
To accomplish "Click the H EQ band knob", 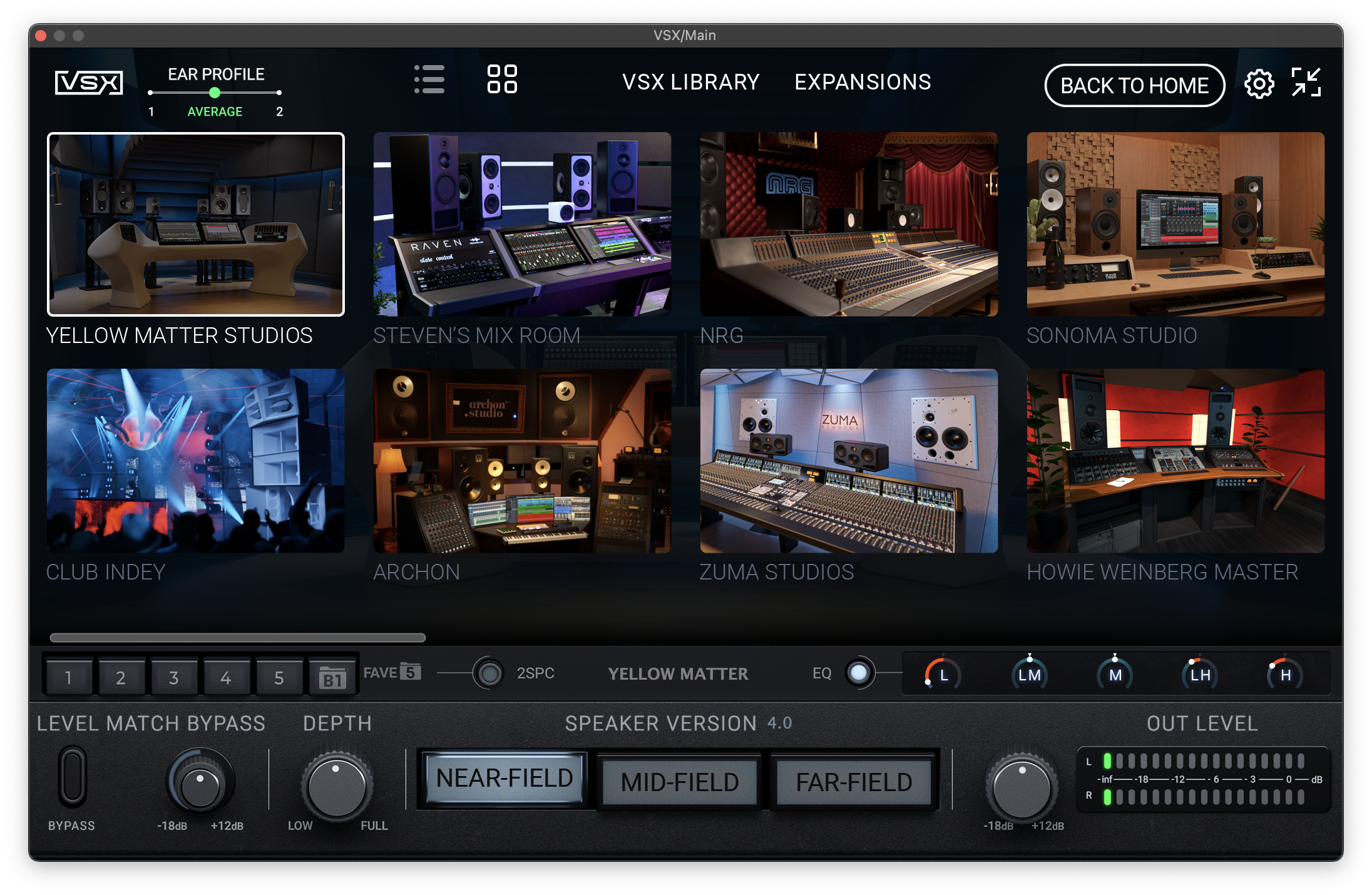I will 1285,674.
